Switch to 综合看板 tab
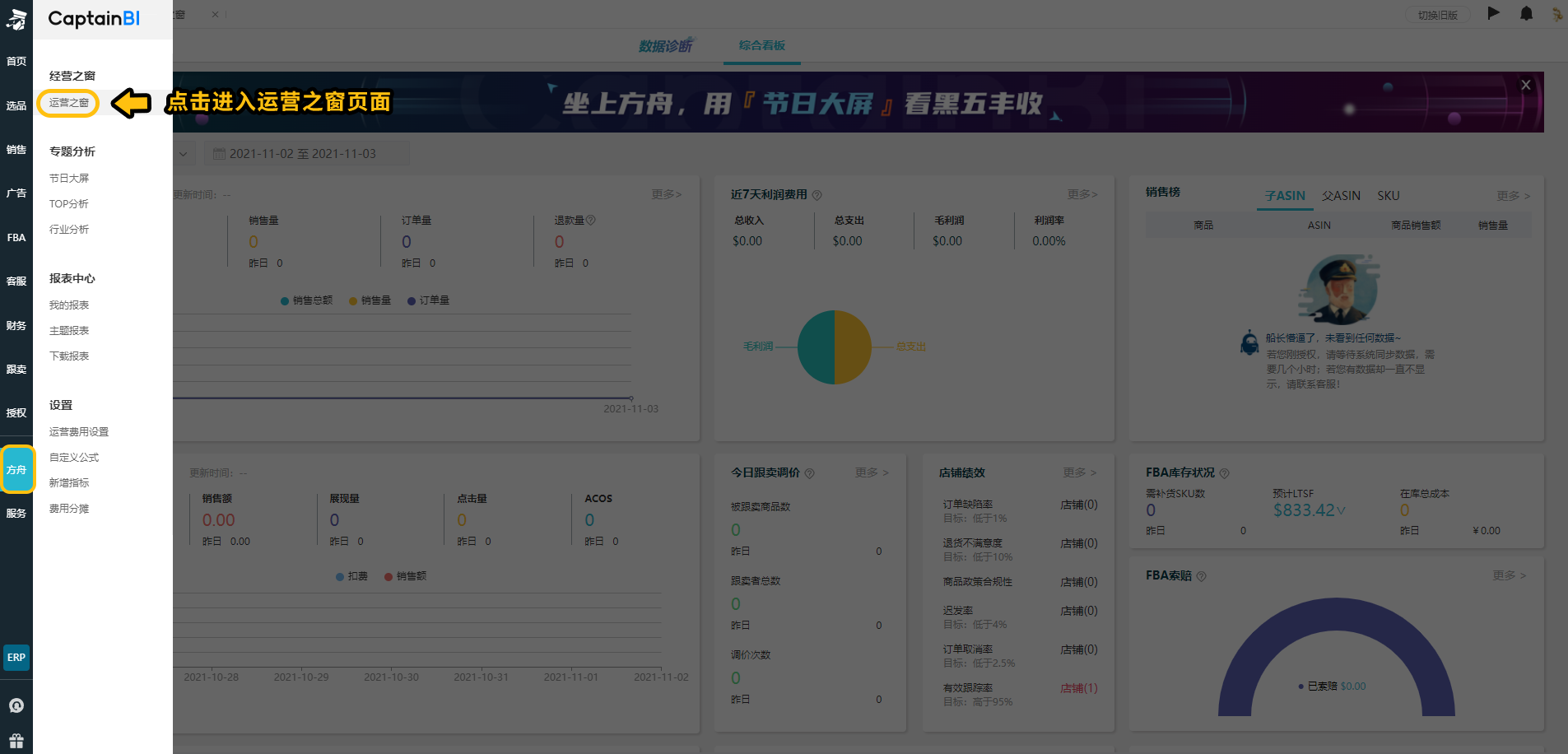This screenshot has width=1568, height=754. tap(762, 45)
